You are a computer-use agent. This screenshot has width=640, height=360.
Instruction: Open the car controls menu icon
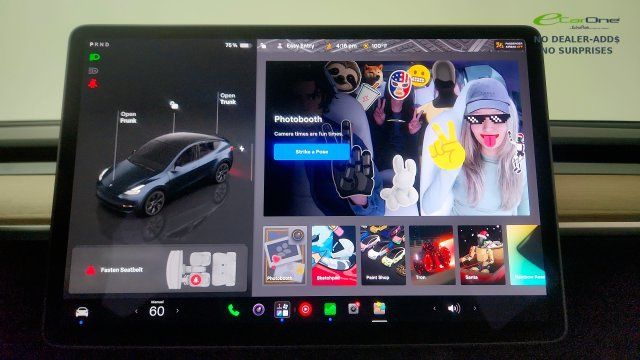[82, 312]
